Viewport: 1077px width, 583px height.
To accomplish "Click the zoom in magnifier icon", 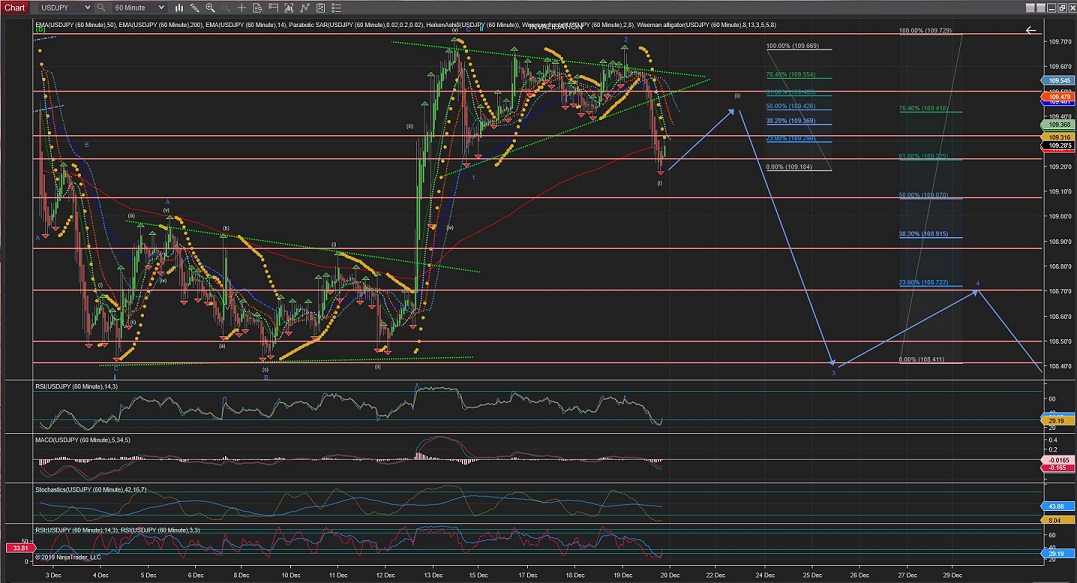I will point(210,8).
